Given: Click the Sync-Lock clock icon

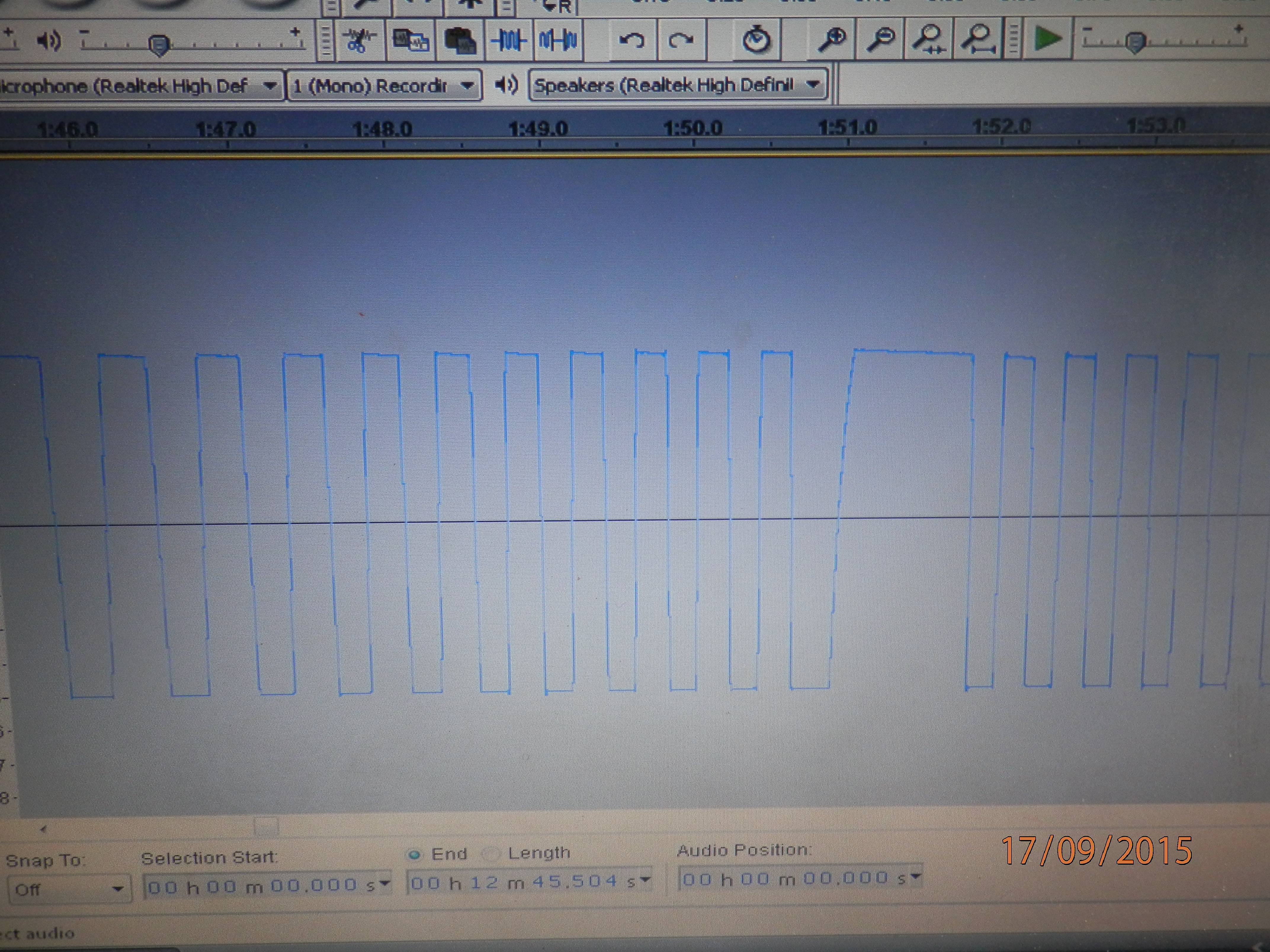Looking at the screenshot, I should click(x=757, y=40).
